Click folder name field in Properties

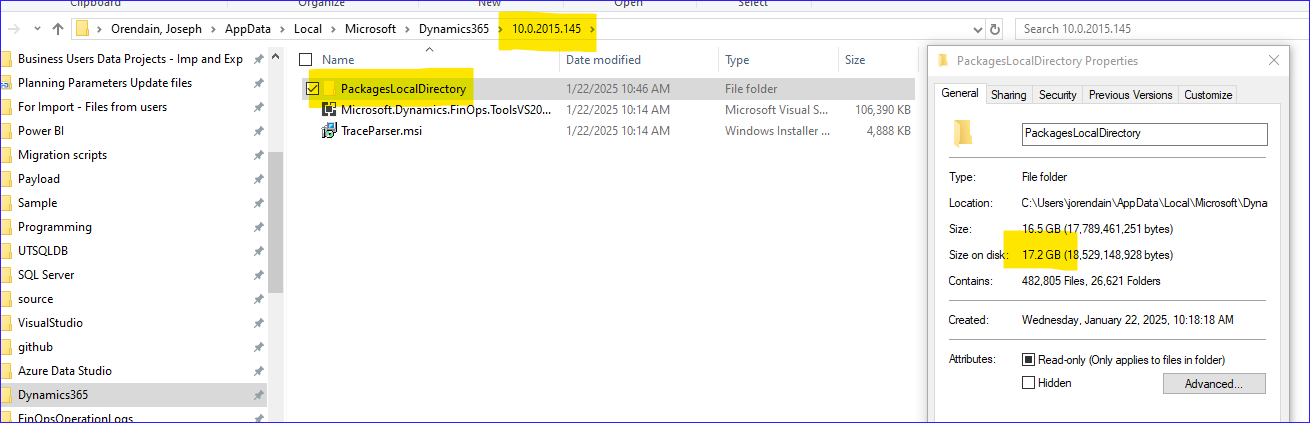pyautogui.click(x=1144, y=133)
